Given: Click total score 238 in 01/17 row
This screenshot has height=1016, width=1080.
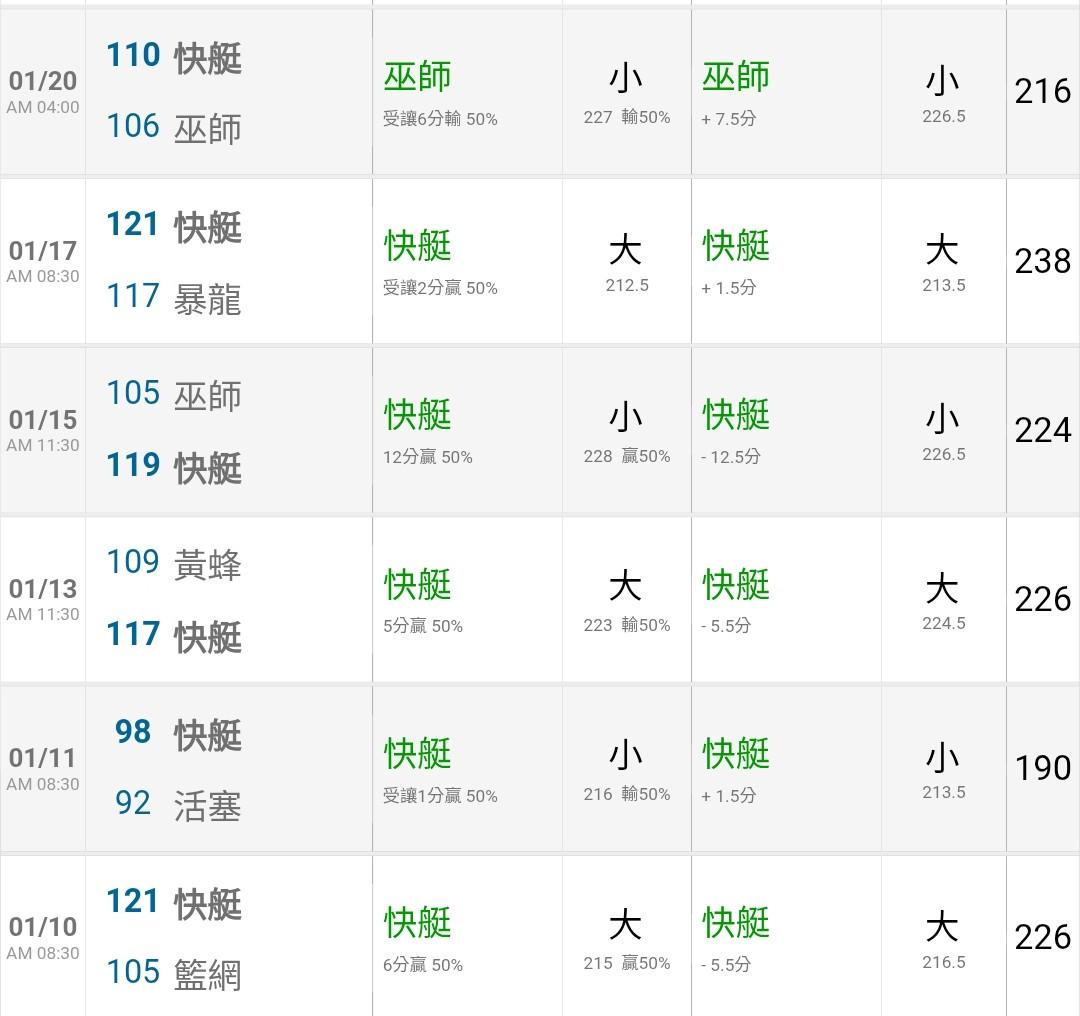Looking at the screenshot, I should tap(1042, 261).
